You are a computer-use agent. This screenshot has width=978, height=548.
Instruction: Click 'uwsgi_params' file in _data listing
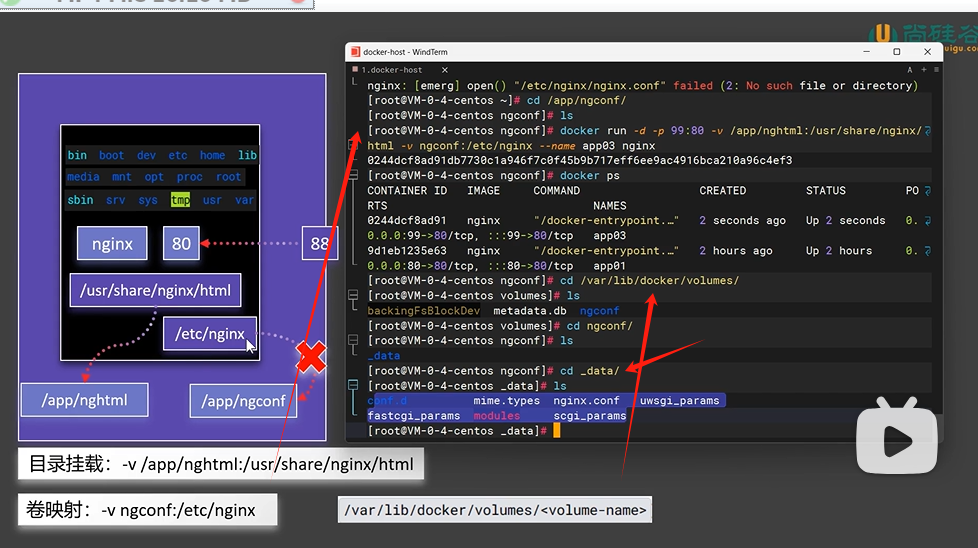coord(679,400)
